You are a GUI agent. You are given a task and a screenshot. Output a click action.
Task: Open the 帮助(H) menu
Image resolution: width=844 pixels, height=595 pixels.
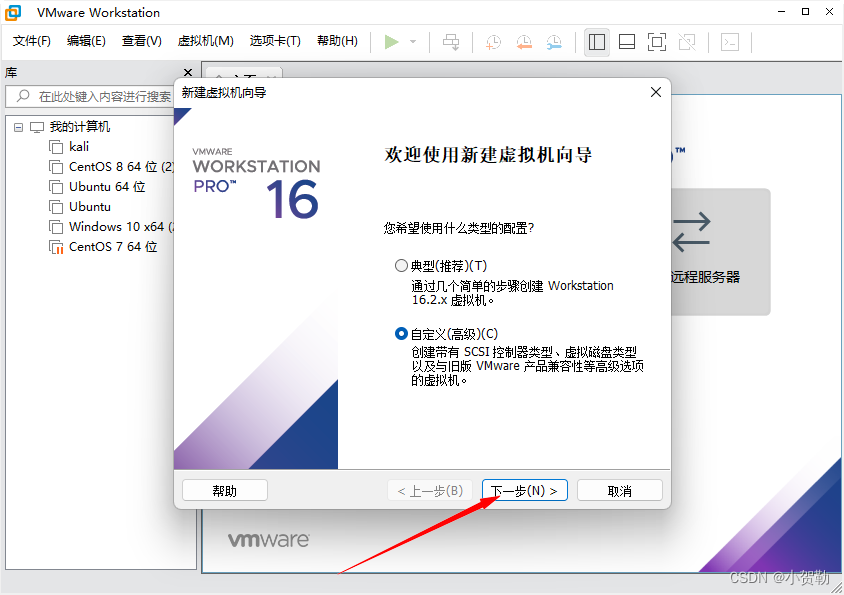coord(337,41)
